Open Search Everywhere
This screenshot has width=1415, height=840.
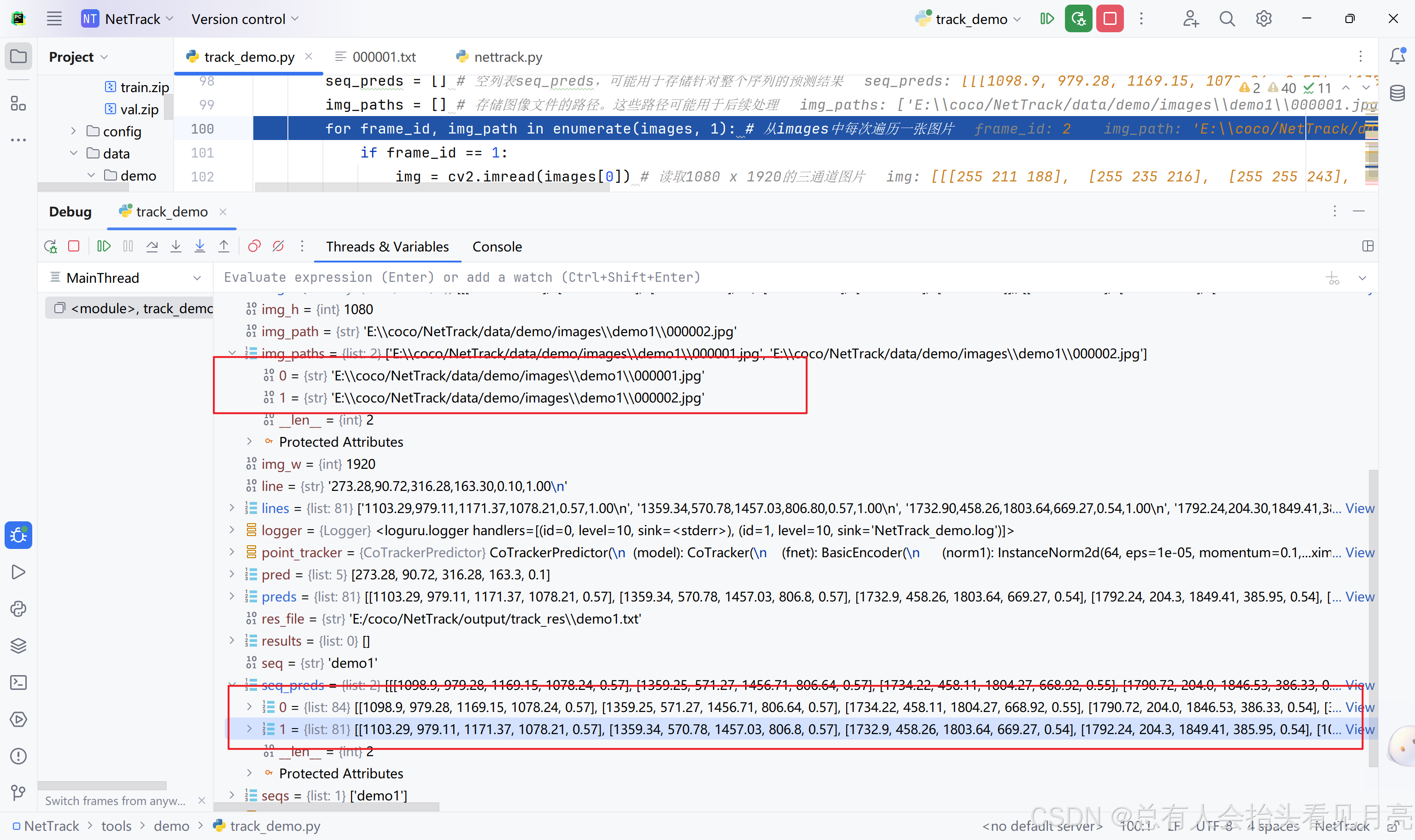click(1227, 18)
